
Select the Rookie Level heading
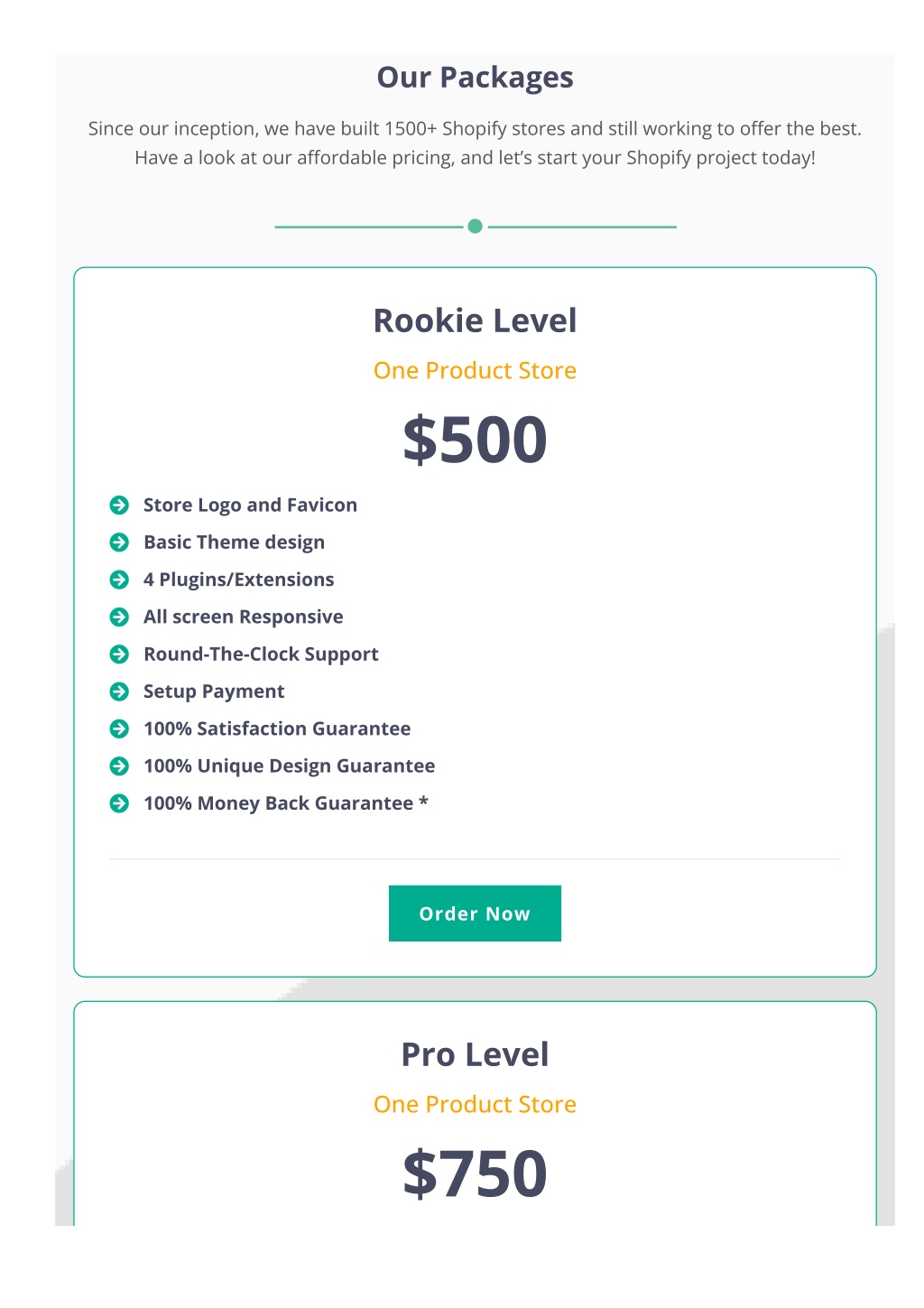[475, 321]
